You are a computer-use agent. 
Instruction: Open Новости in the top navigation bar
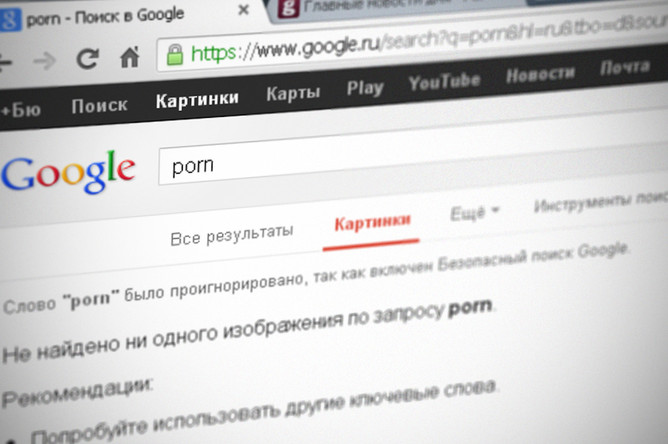540,74
